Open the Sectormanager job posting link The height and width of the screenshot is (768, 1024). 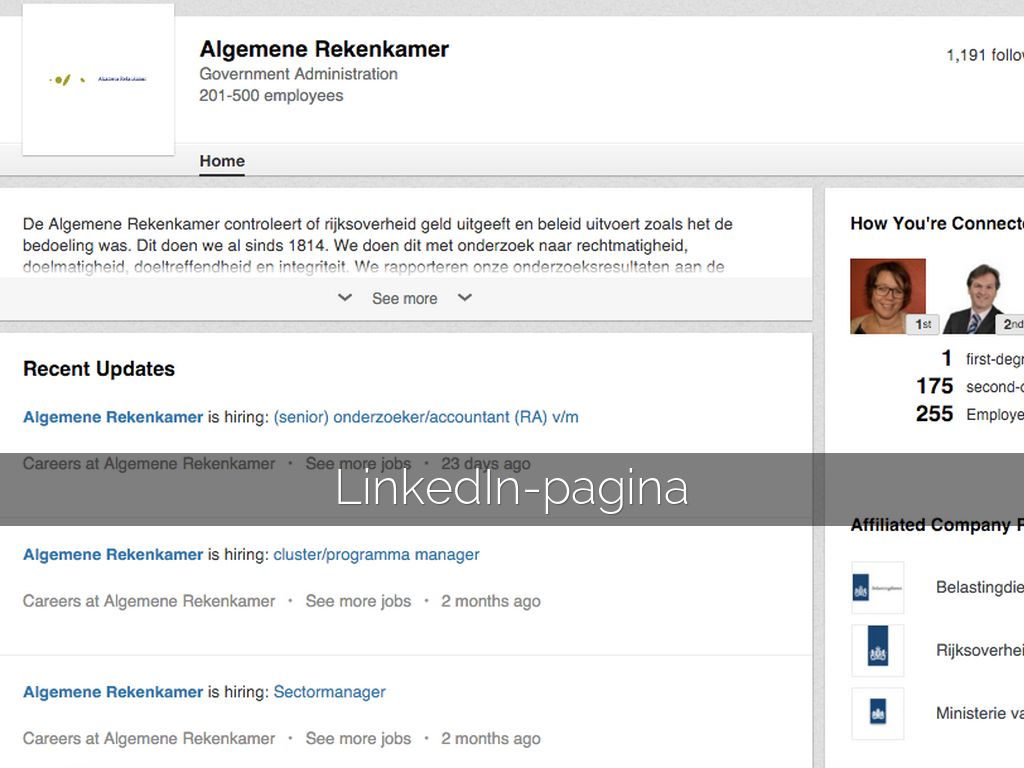pos(329,692)
